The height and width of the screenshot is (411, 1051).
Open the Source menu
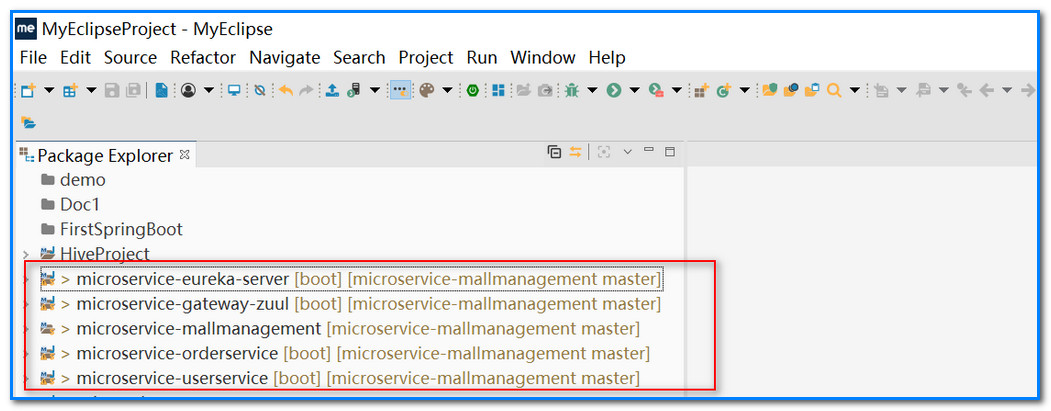click(x=130, y=58)
